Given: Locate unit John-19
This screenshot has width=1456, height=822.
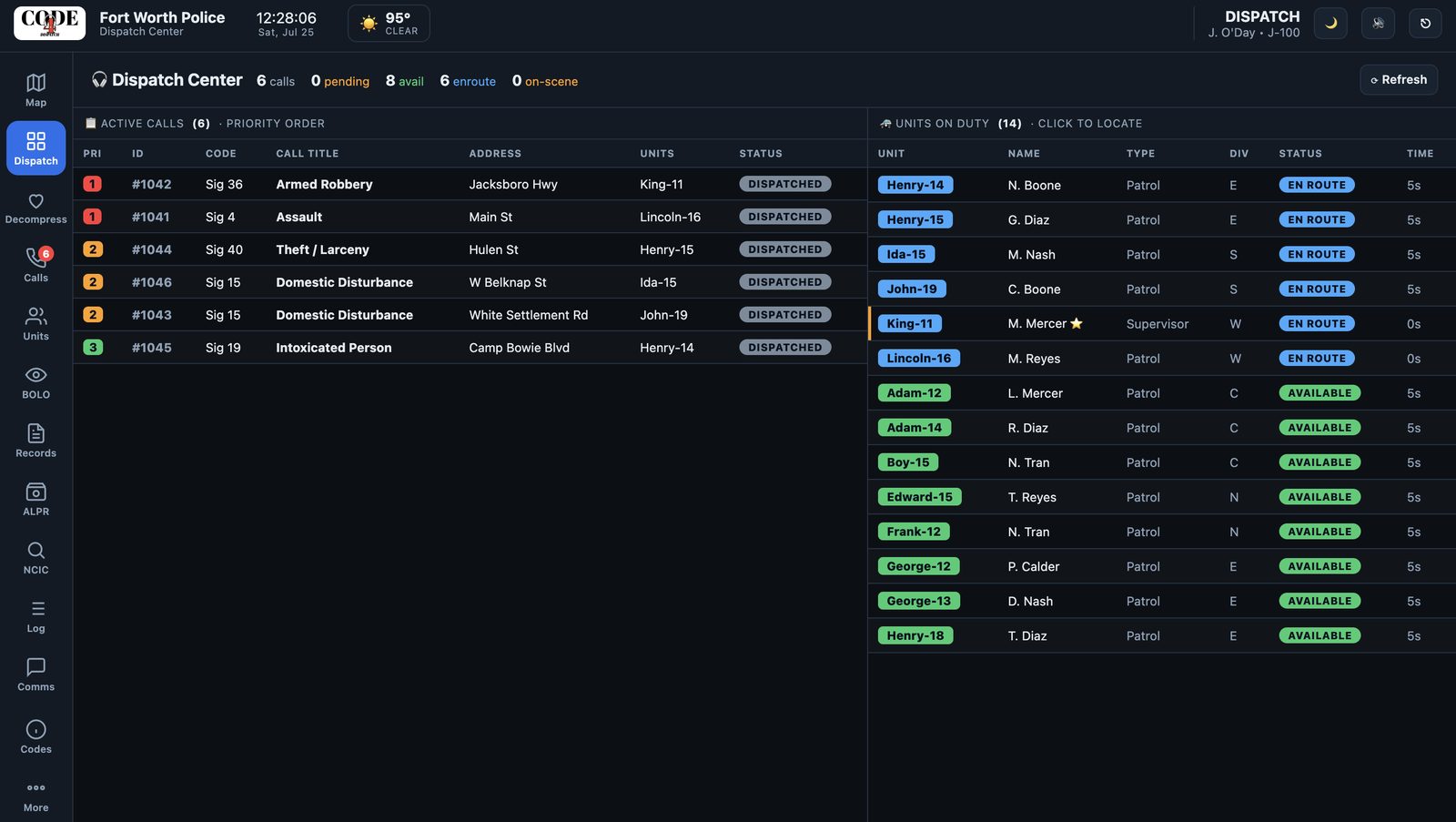Looking at the screenshot, I should point(912,289).
